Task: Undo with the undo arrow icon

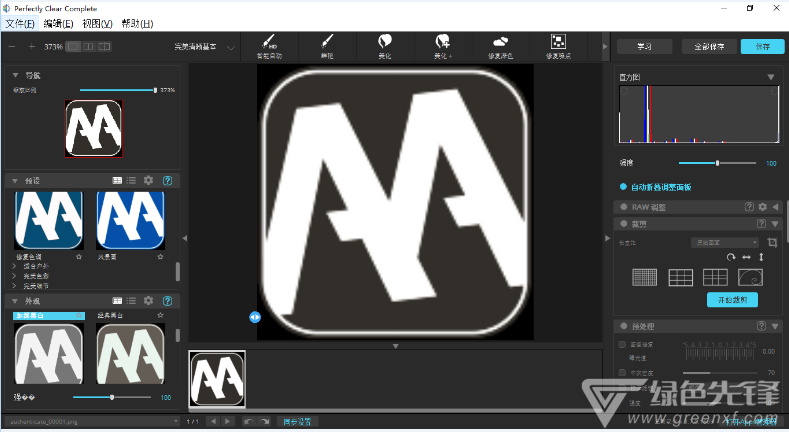Action: coord(249,421)
